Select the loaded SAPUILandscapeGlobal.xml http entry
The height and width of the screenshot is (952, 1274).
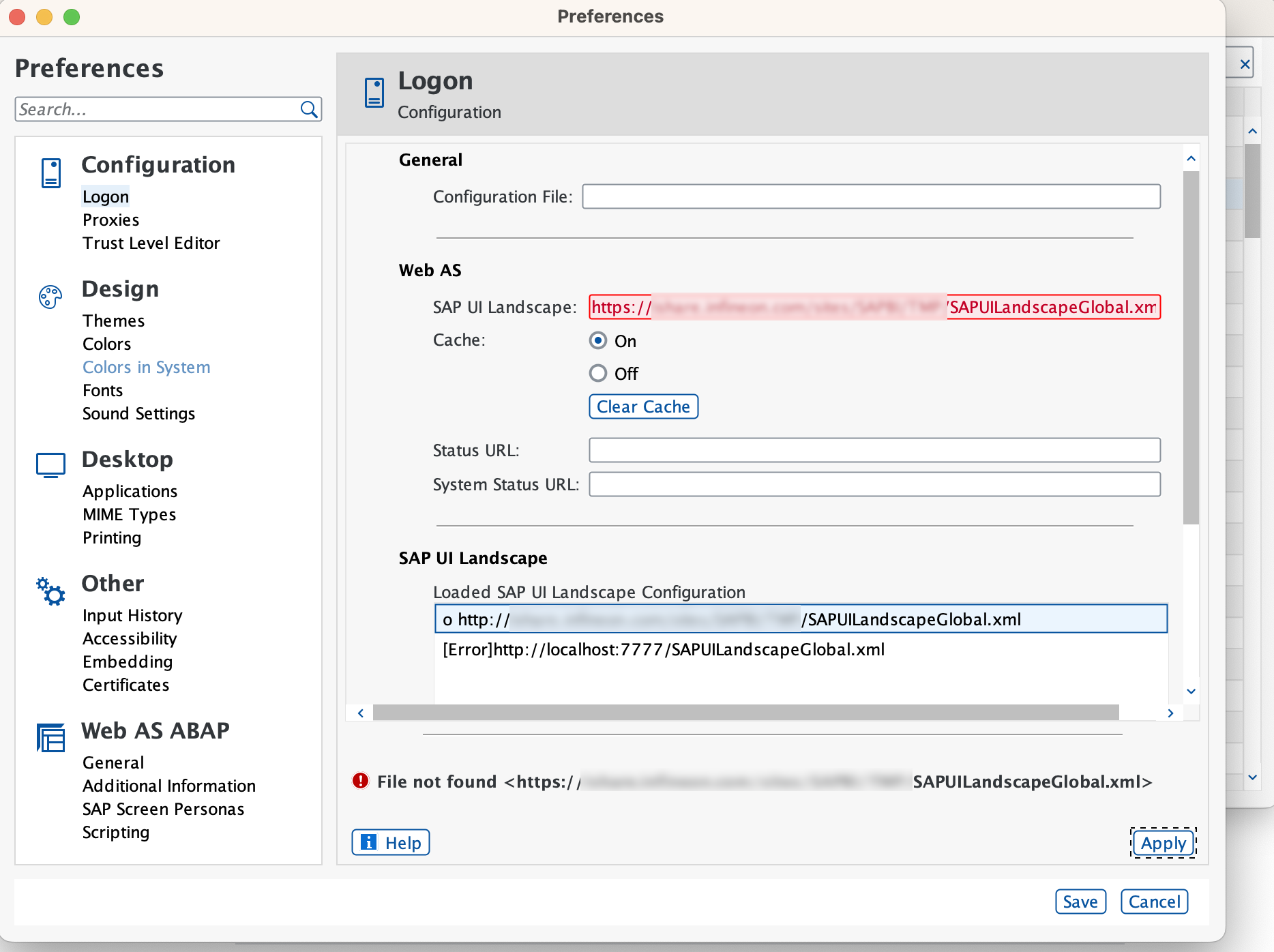801,619
